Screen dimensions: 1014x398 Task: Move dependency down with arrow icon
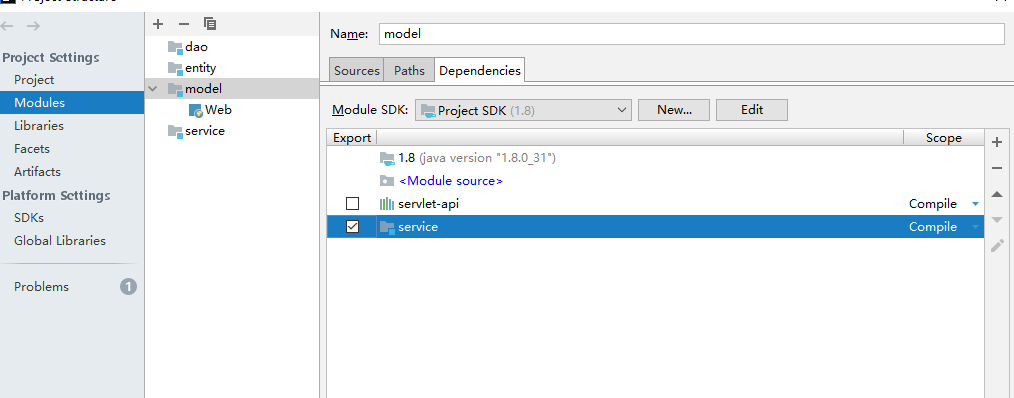tap(997, 220)
